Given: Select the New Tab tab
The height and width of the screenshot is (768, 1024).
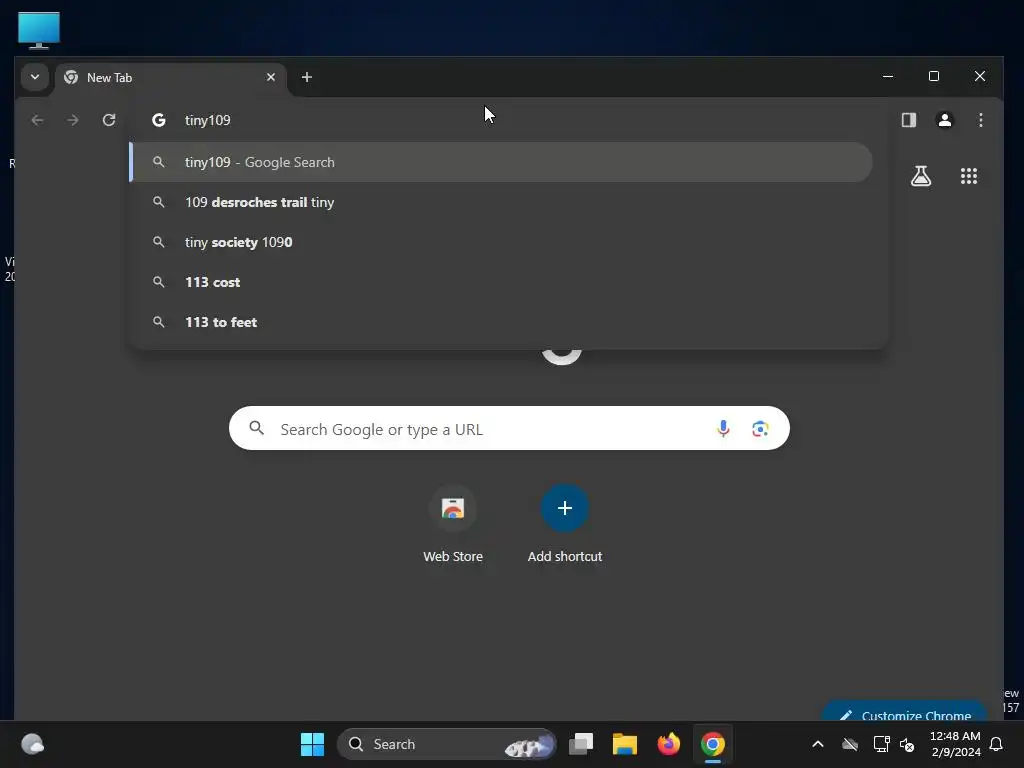Looking at the screenshot, I should tap(171, 78).
